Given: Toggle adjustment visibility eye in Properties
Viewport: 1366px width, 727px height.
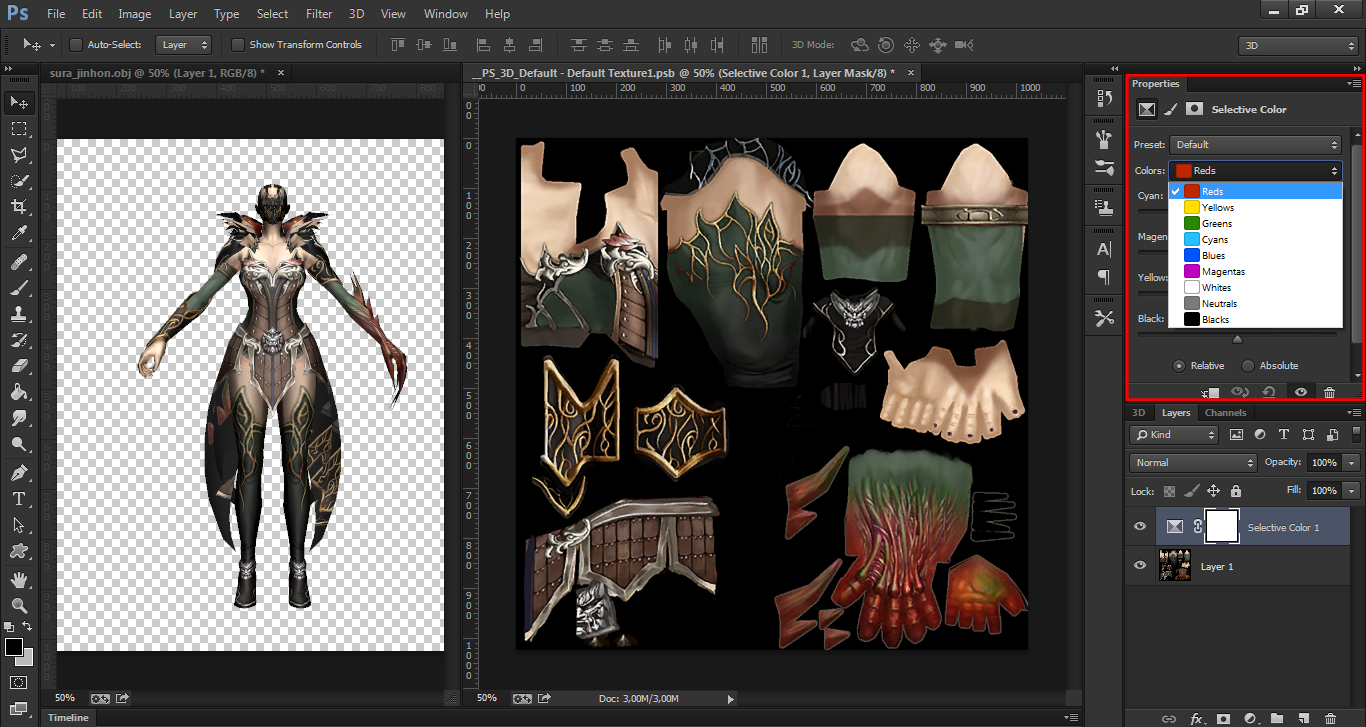Looking at the screenshot, I should (1300, 392).
